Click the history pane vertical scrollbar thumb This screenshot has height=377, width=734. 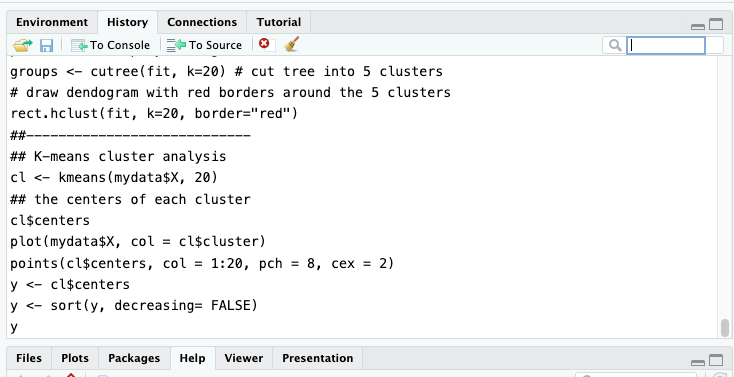coord(725,327)
